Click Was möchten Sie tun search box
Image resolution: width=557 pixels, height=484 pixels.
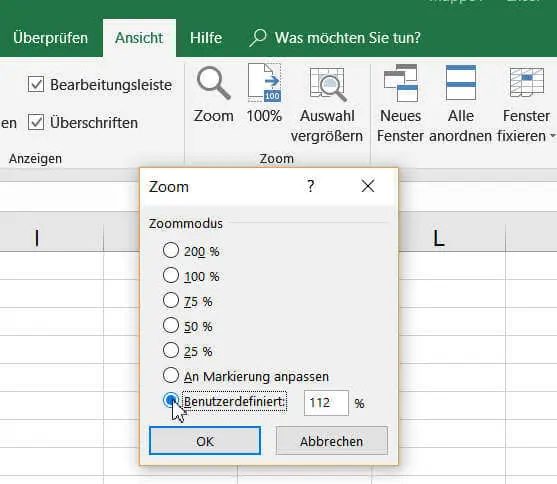click(x=347, y=38)
